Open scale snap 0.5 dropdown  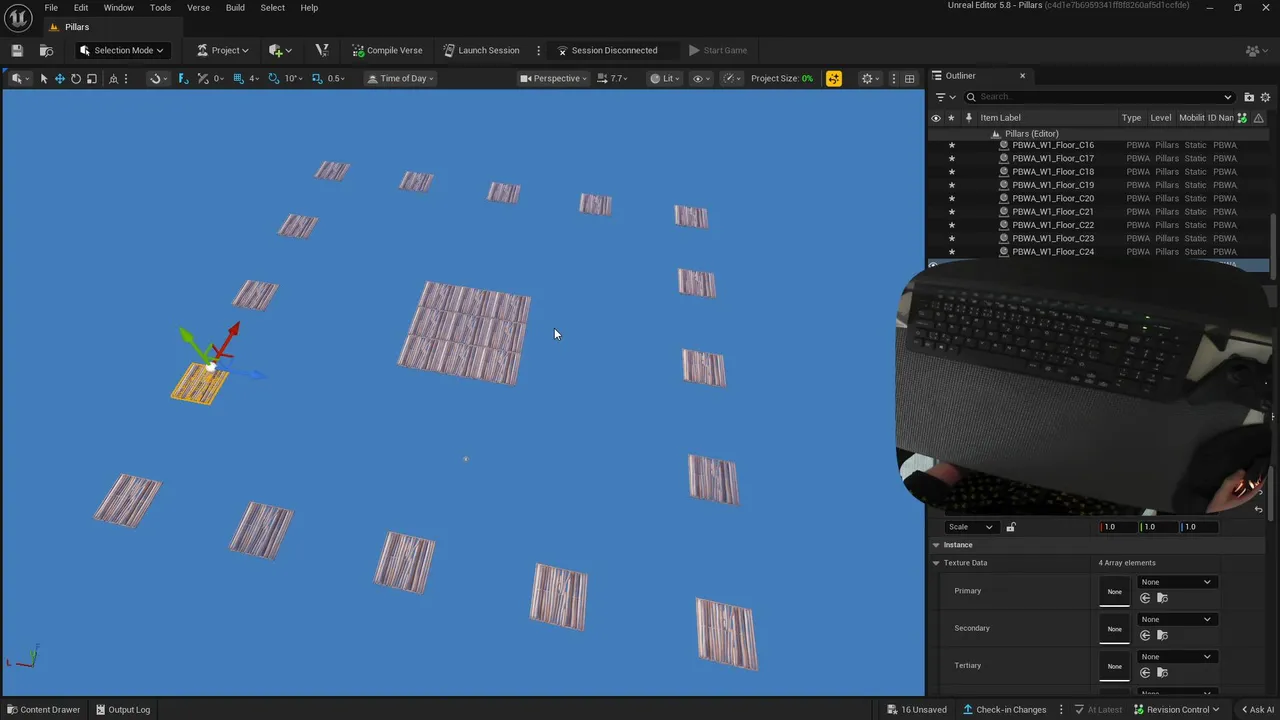point(337,78)
